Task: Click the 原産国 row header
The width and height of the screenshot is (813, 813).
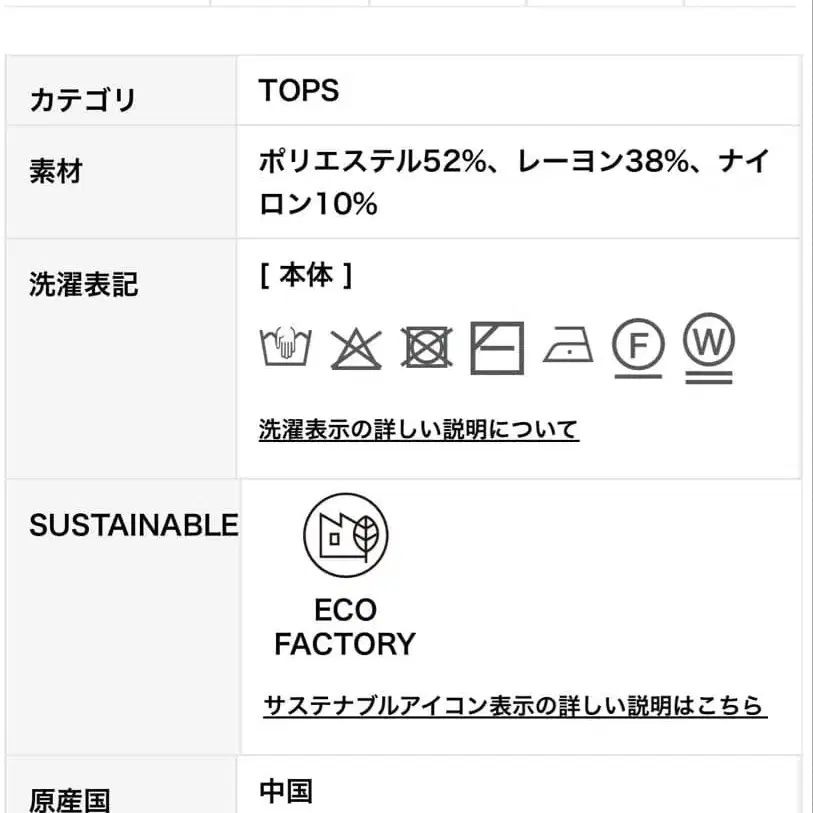Action: pyautogui.click(x=69, y=800)
